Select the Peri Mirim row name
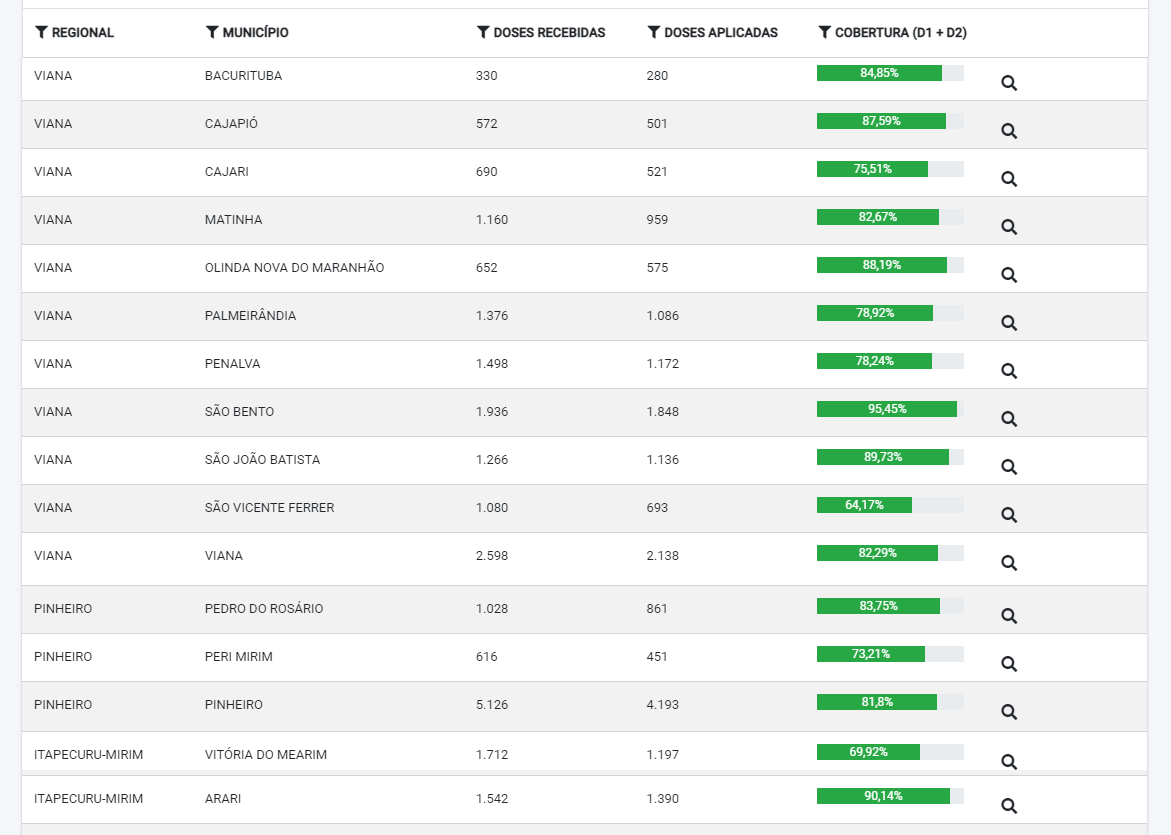 (238, 656)
